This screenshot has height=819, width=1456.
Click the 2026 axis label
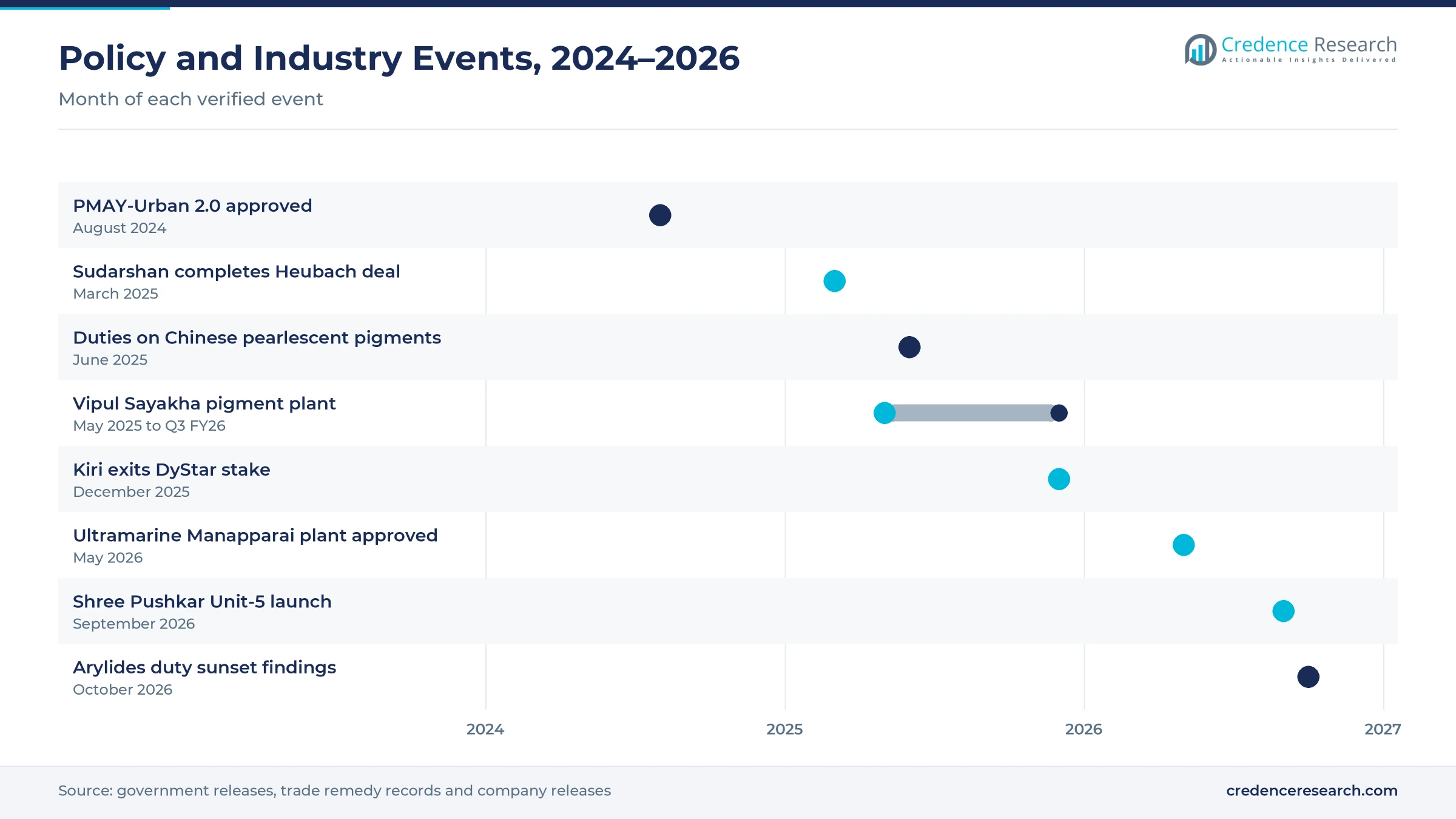coord(1084,729)
